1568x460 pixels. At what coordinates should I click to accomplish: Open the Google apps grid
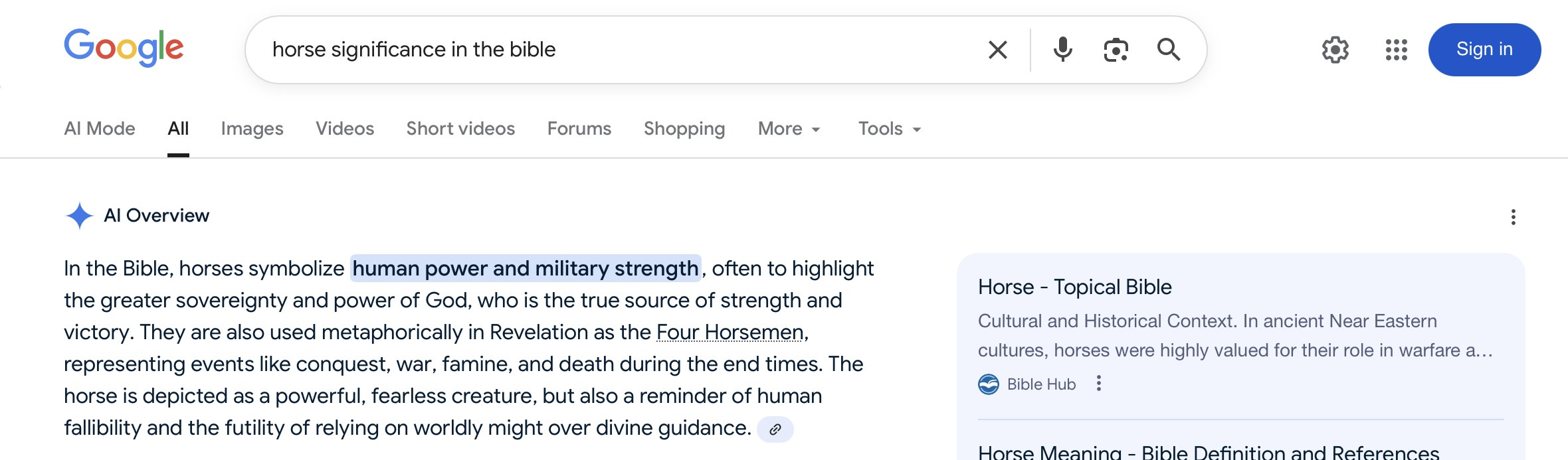click(1396, 50)
